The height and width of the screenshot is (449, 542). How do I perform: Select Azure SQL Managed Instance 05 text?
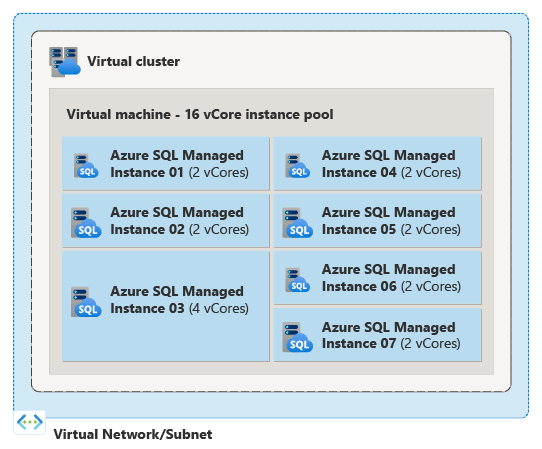[x=391, y=221]
